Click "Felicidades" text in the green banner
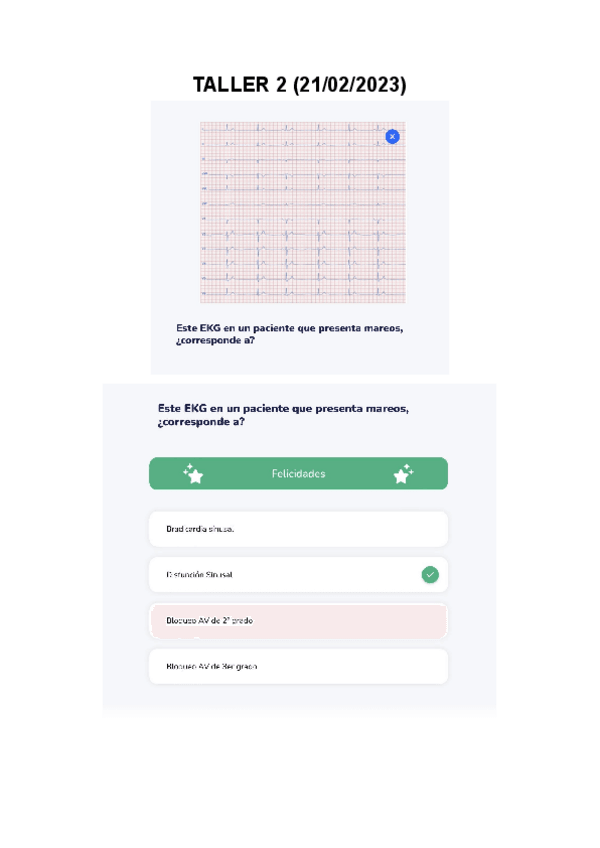 coord(298,474)
